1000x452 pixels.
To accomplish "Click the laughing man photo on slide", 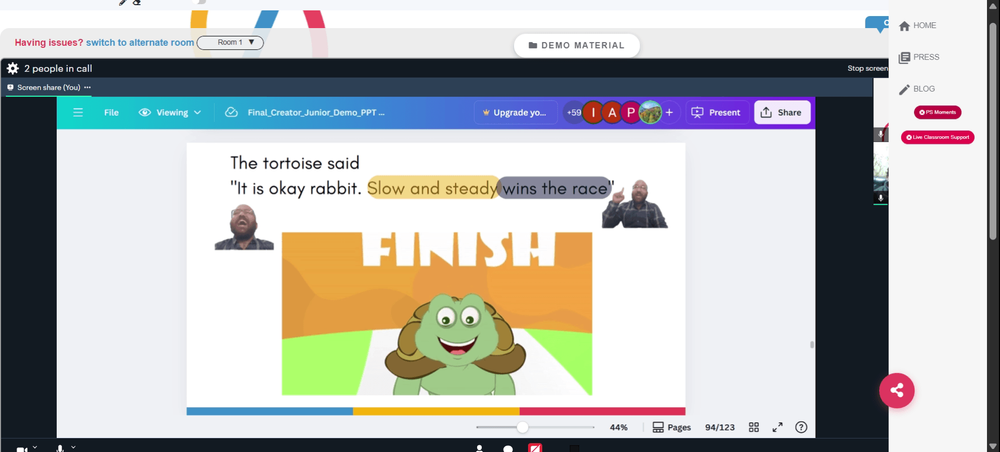I will click(244, 227).
